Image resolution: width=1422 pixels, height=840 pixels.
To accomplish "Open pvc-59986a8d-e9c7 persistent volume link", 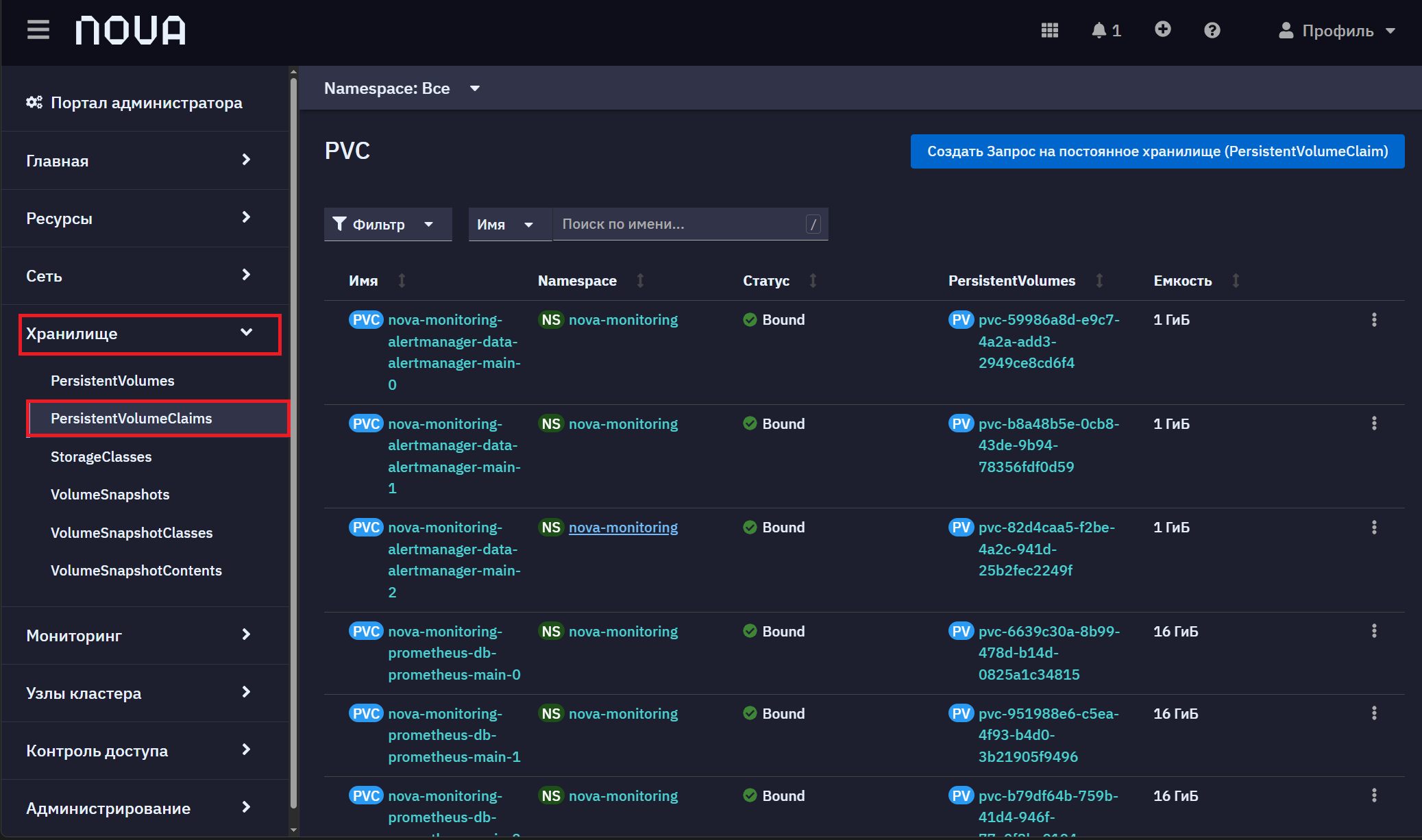I will (1049, 341).
